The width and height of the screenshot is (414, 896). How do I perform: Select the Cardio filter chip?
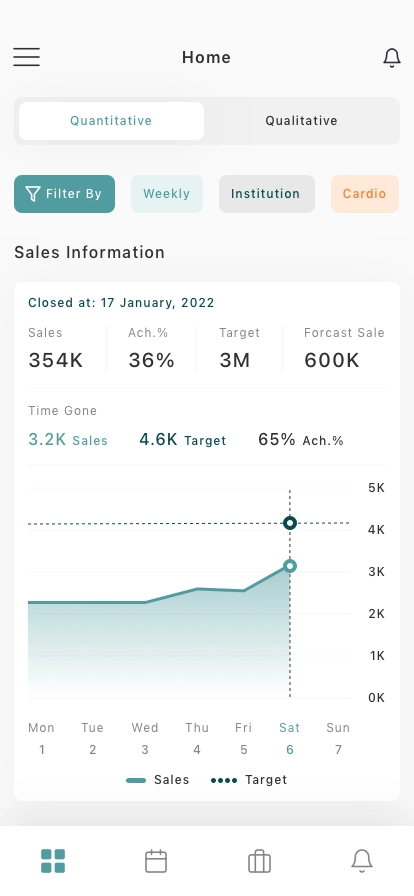click(x=365, y=194)
